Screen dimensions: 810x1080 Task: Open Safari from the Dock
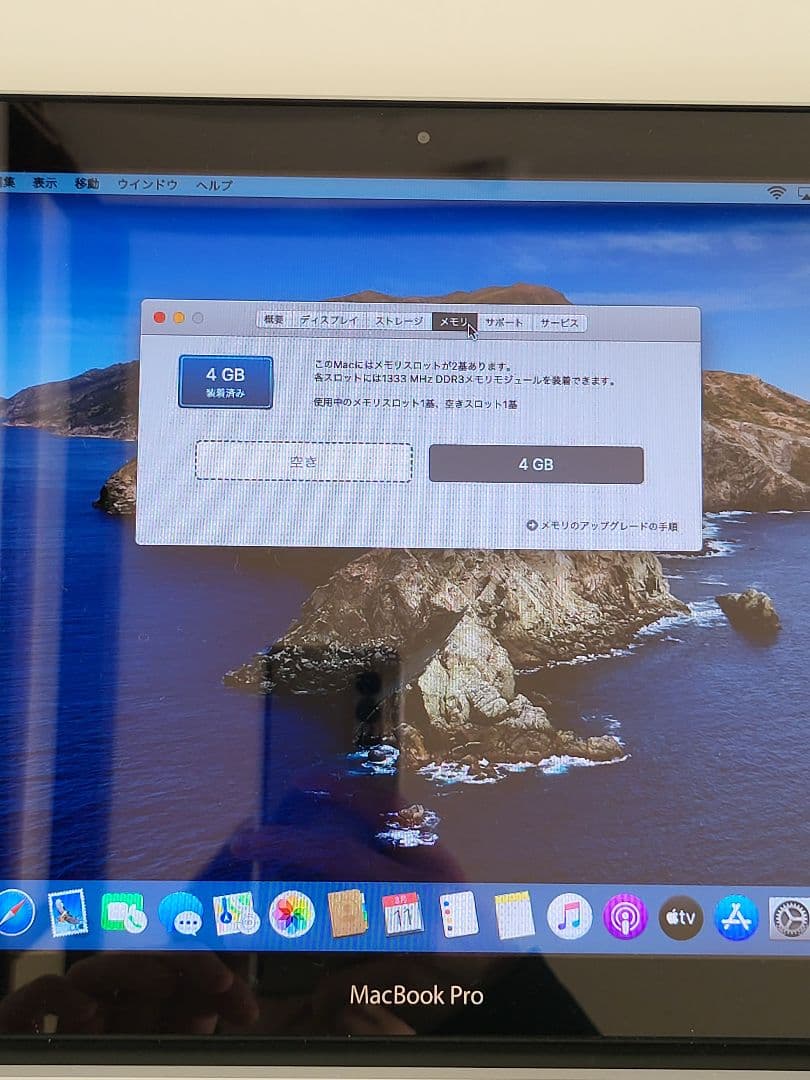14,918
